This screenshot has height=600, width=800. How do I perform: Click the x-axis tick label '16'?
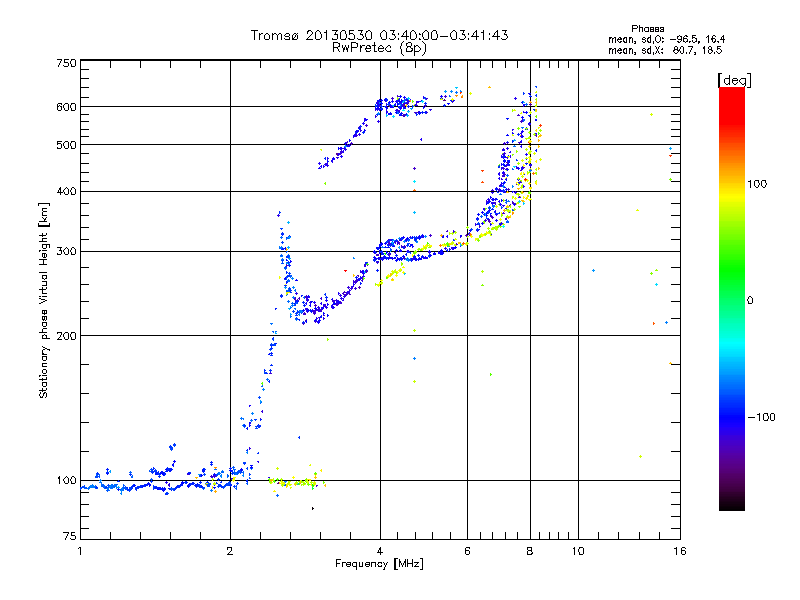pos(680,551)
